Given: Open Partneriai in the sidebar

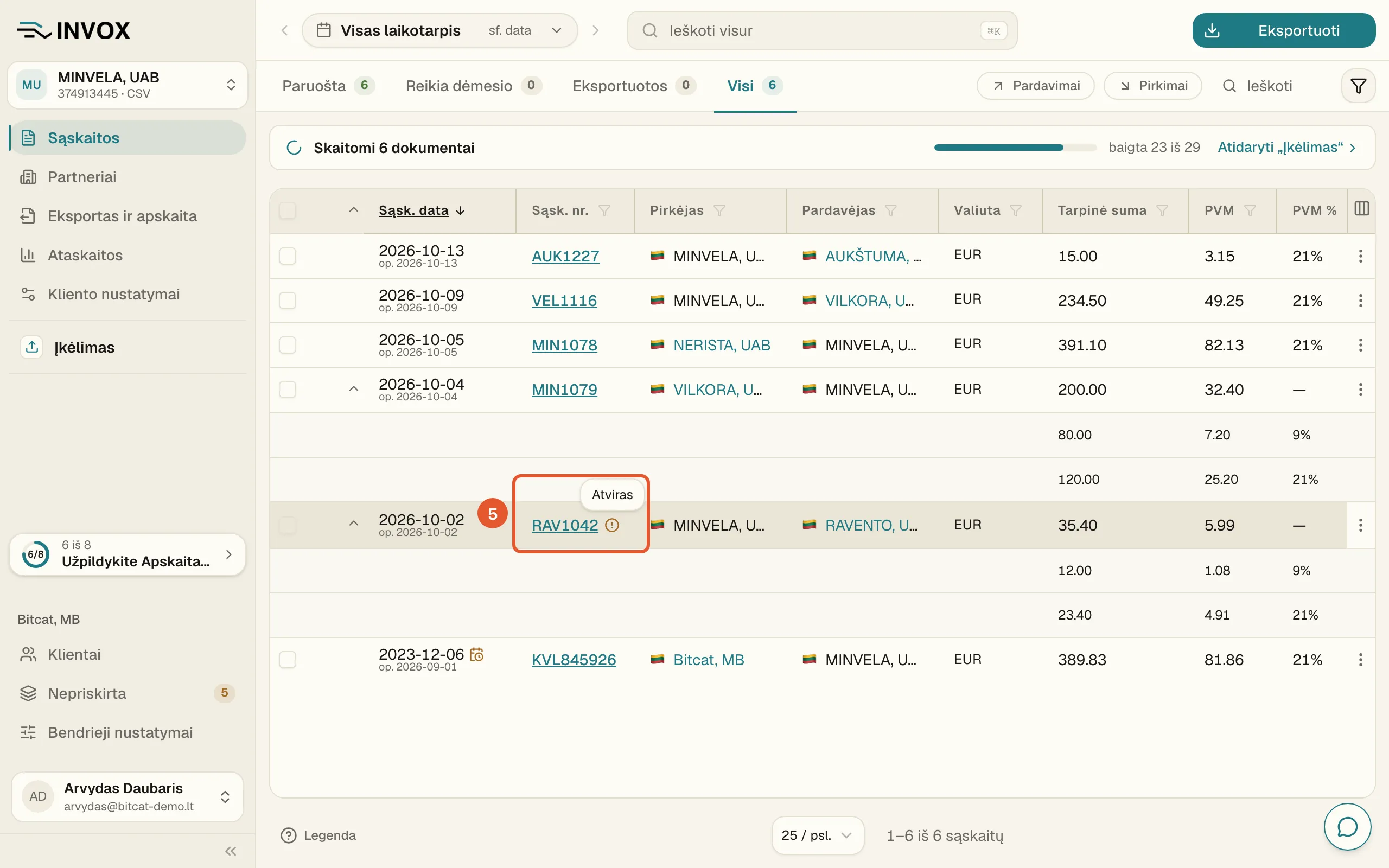Looking at the screenshot, I should tap(128, 177).
